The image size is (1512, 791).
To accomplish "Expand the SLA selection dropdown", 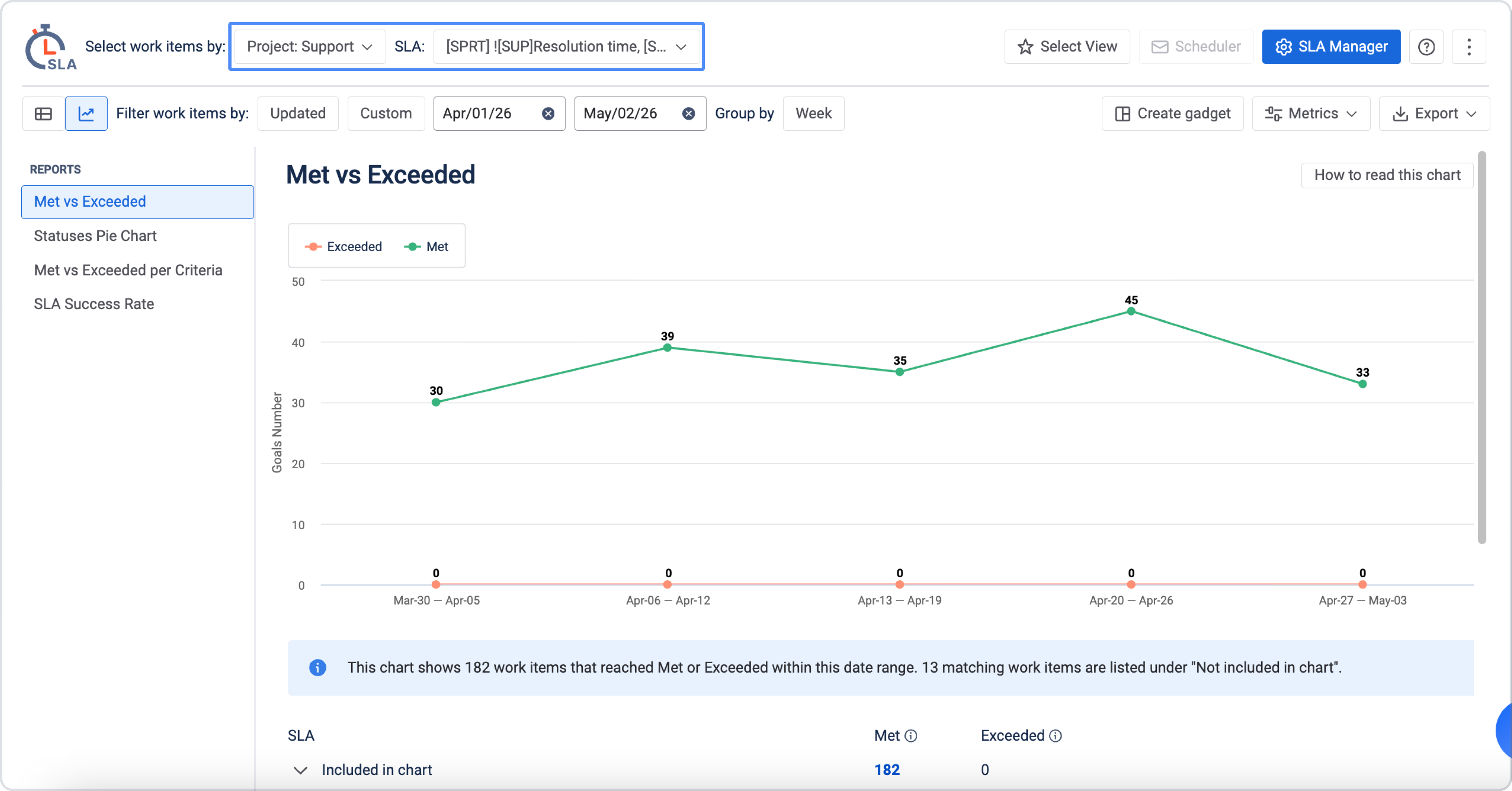I will click(x=566, y=47).
